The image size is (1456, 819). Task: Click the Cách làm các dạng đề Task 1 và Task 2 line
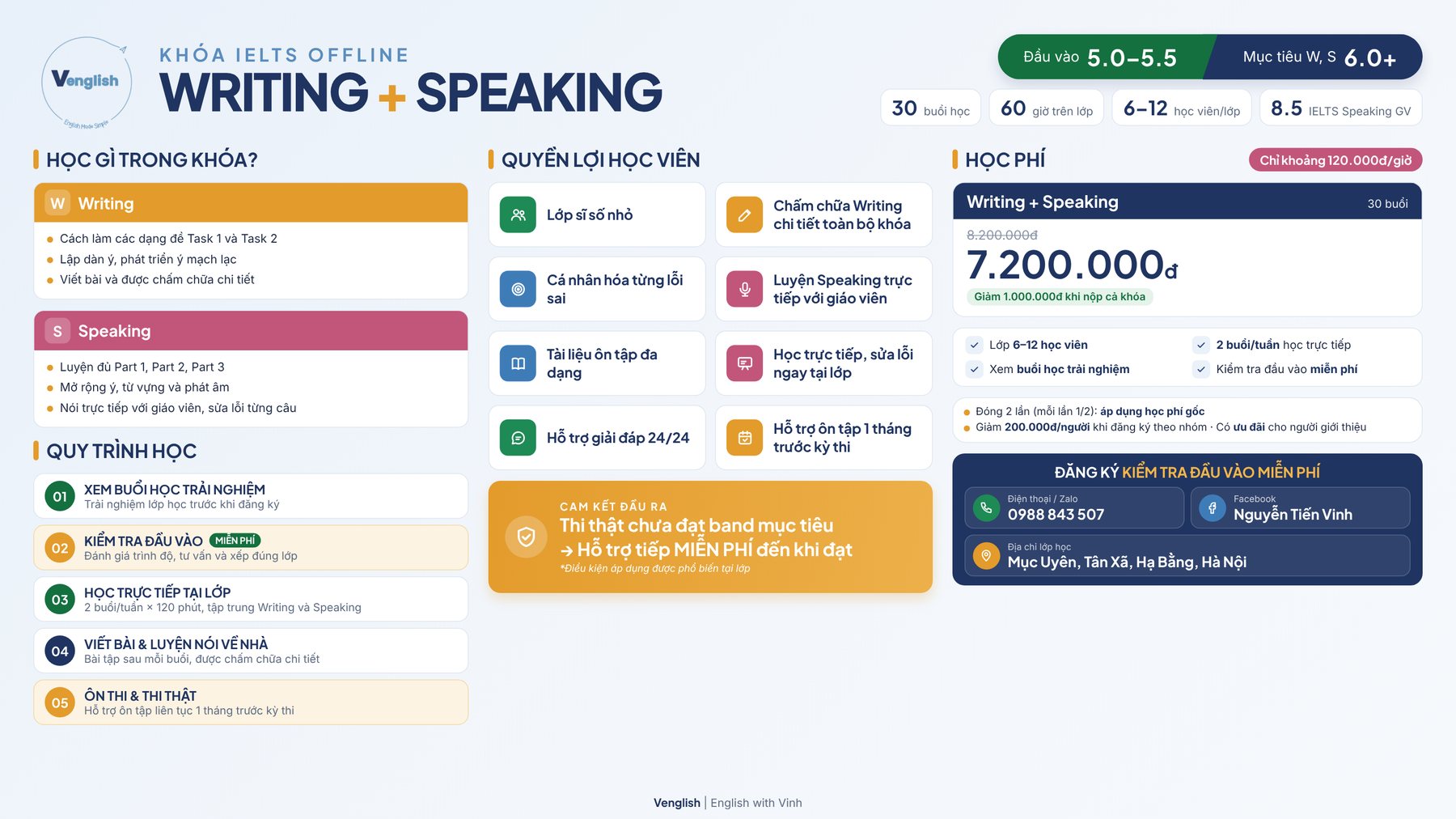[168, 239]
